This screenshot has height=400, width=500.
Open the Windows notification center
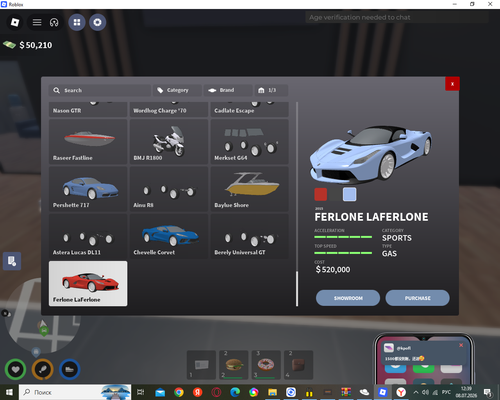[x=488, y=392]
